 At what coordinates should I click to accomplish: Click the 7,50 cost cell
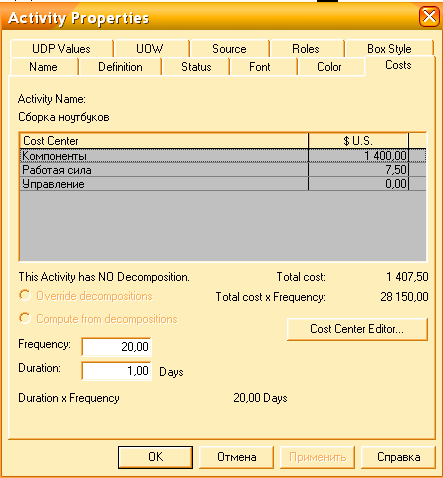click(359, 170)
